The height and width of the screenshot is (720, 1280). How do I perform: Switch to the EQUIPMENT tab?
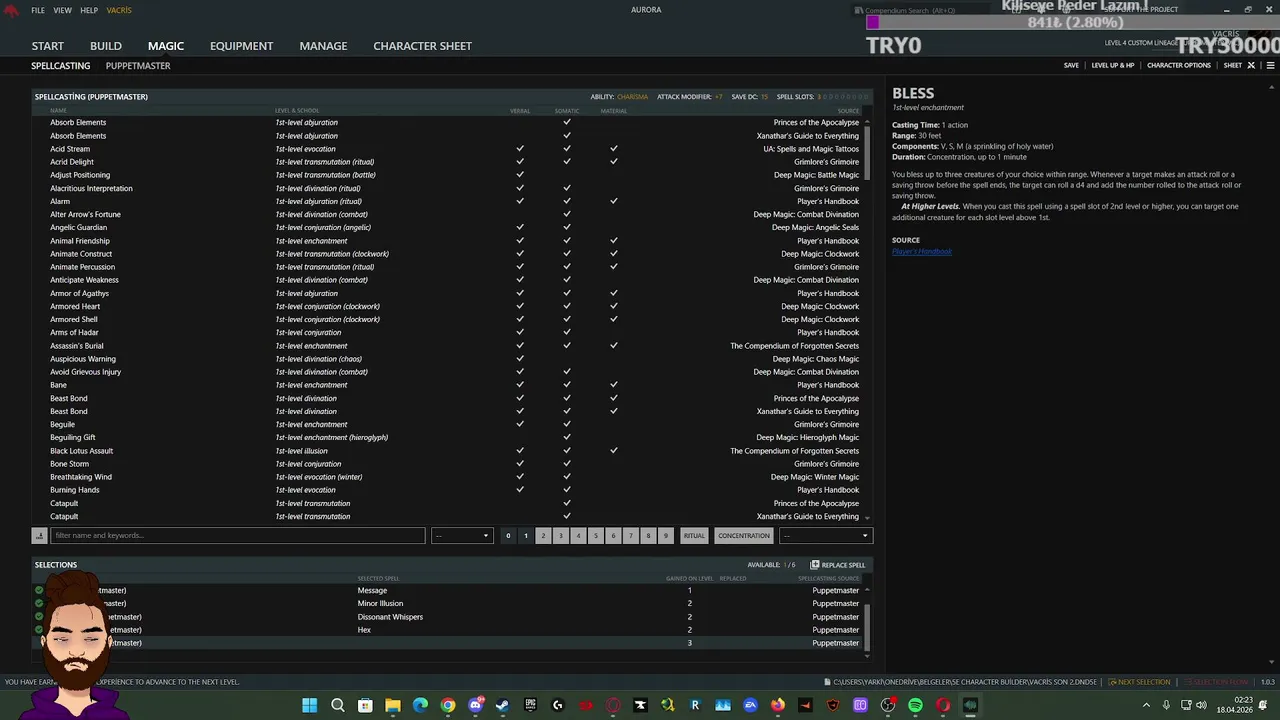tap(241, 46)
